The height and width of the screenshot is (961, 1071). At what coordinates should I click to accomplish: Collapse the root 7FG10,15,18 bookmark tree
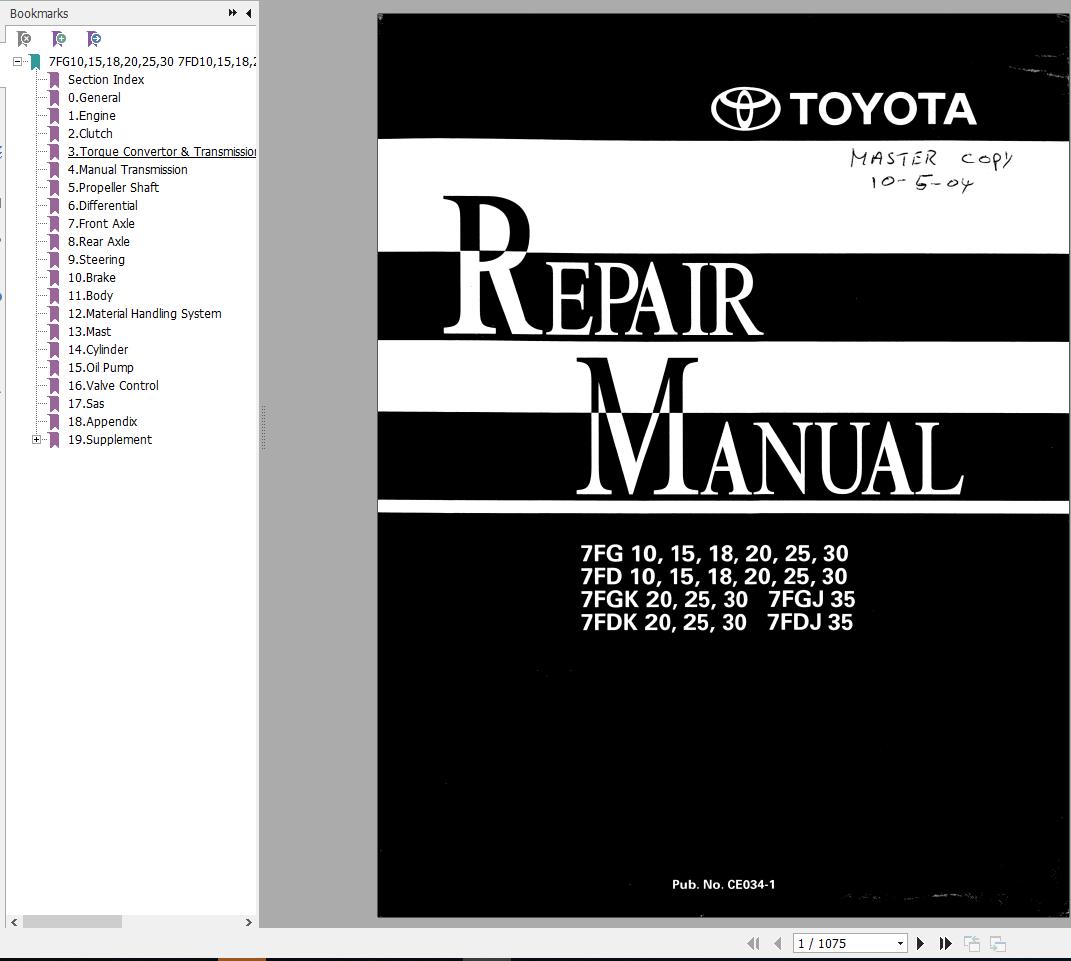17,61
